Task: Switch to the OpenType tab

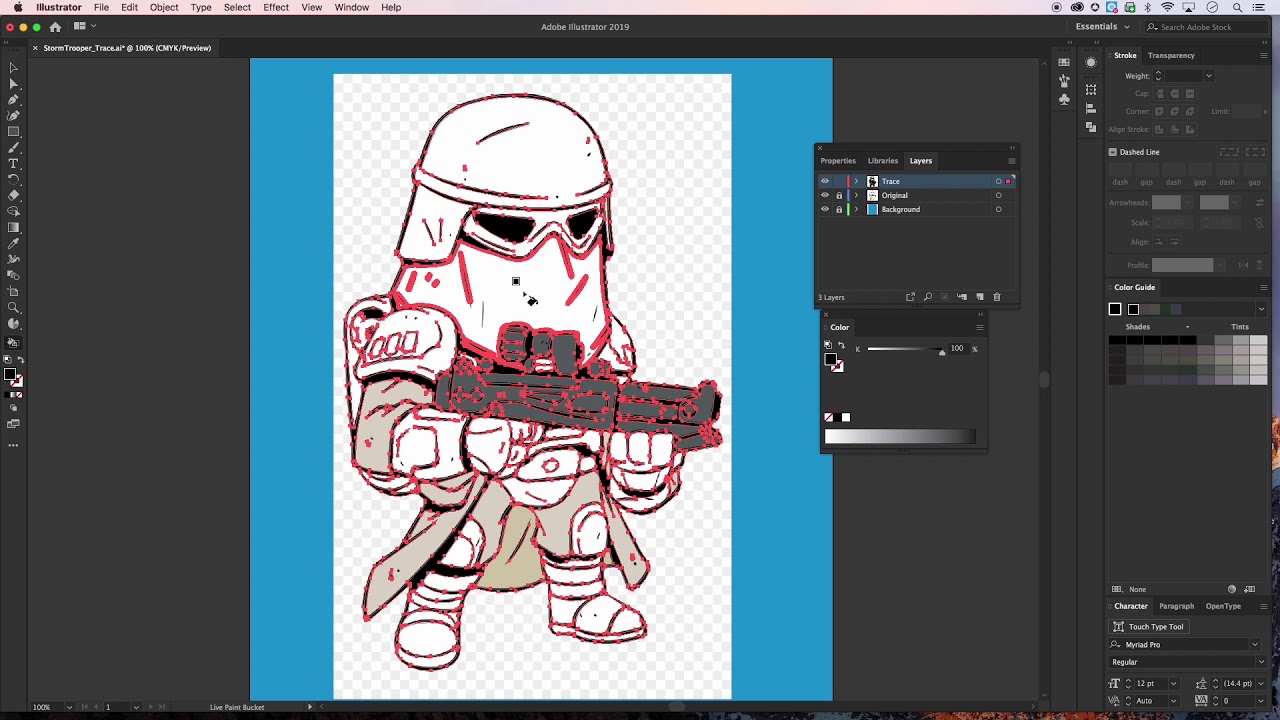Action: [1223, 606]
